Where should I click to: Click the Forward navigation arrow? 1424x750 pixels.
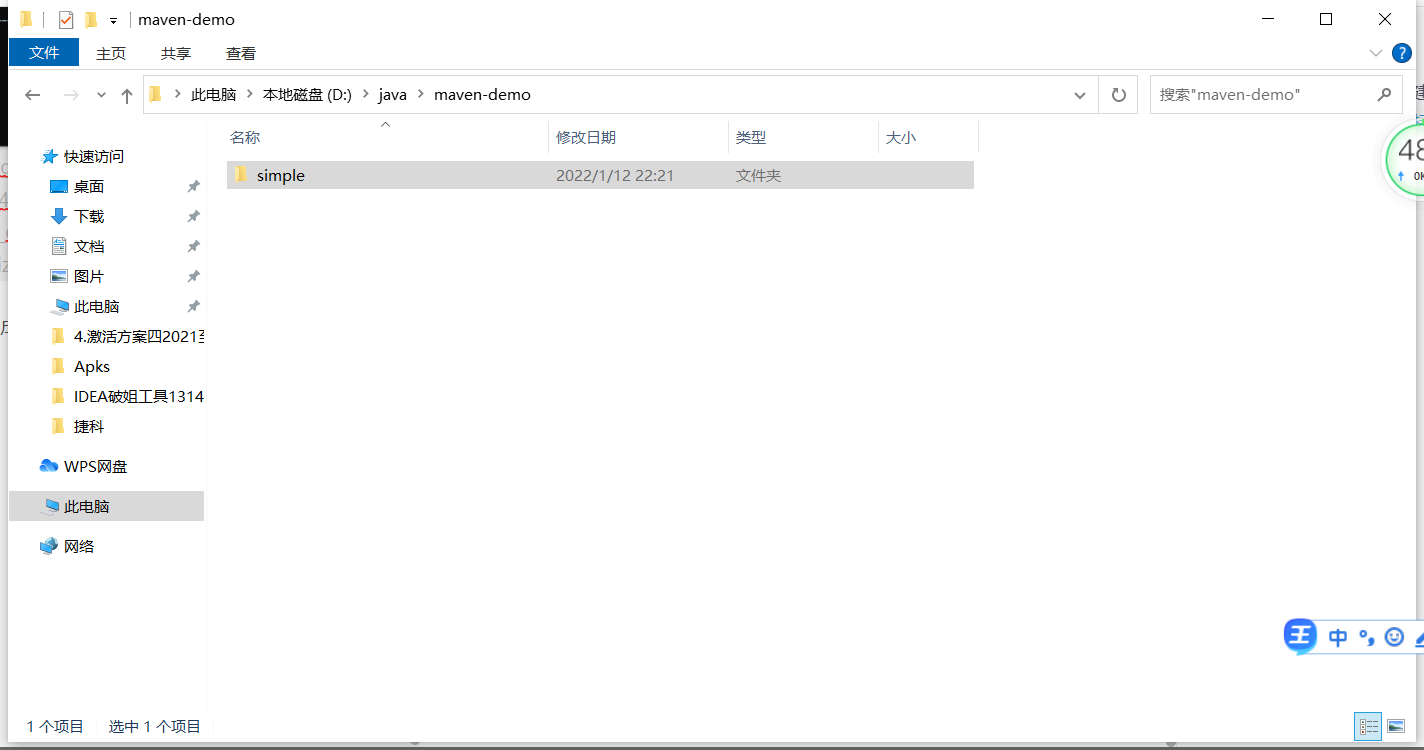point(71,95)
